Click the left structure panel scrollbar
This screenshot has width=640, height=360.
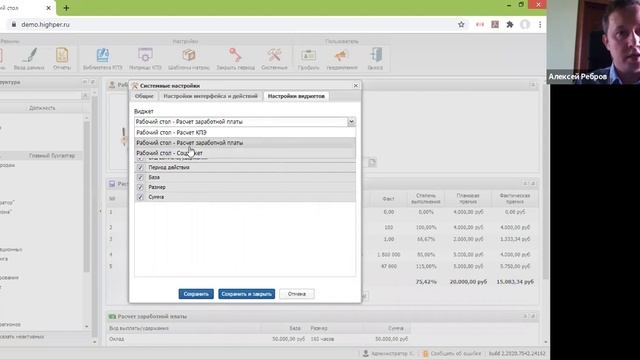[87, 196]
